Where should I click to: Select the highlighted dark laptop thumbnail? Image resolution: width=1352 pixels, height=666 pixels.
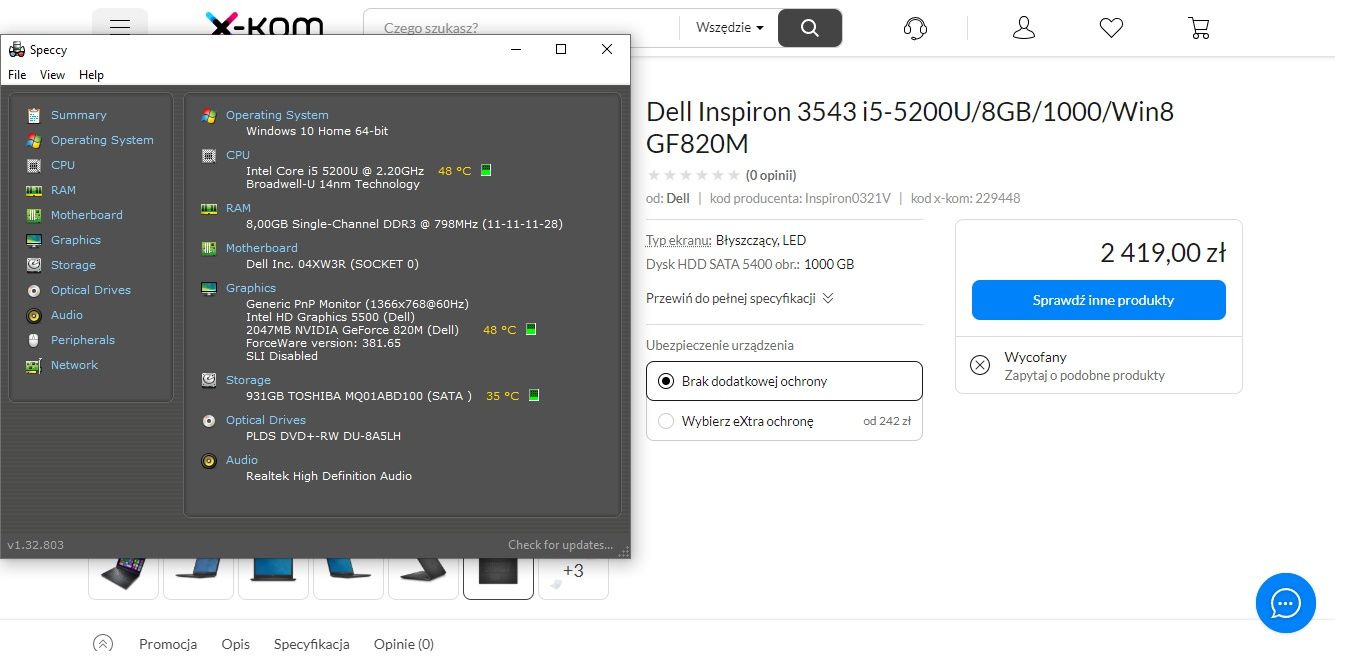coord(498,571)
